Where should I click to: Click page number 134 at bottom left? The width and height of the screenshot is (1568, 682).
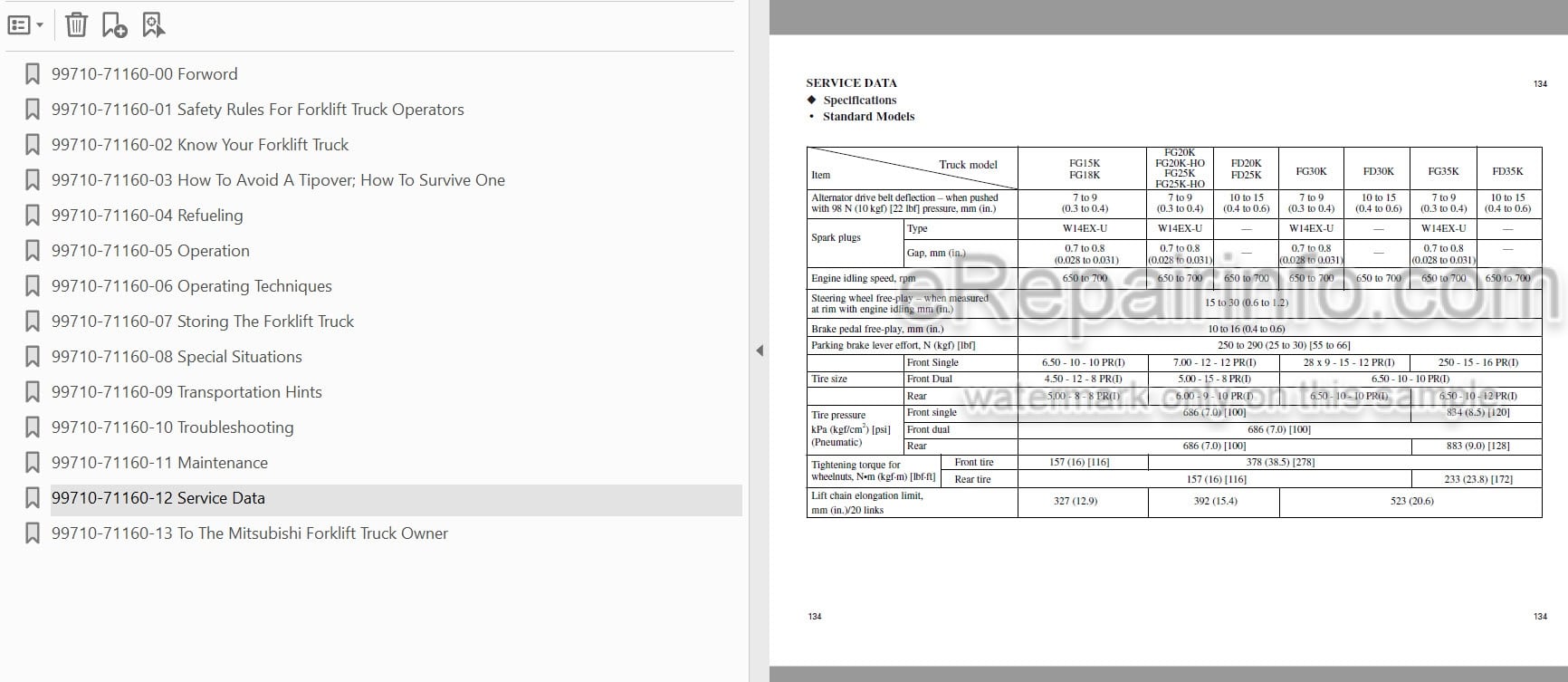click(815, 617)
